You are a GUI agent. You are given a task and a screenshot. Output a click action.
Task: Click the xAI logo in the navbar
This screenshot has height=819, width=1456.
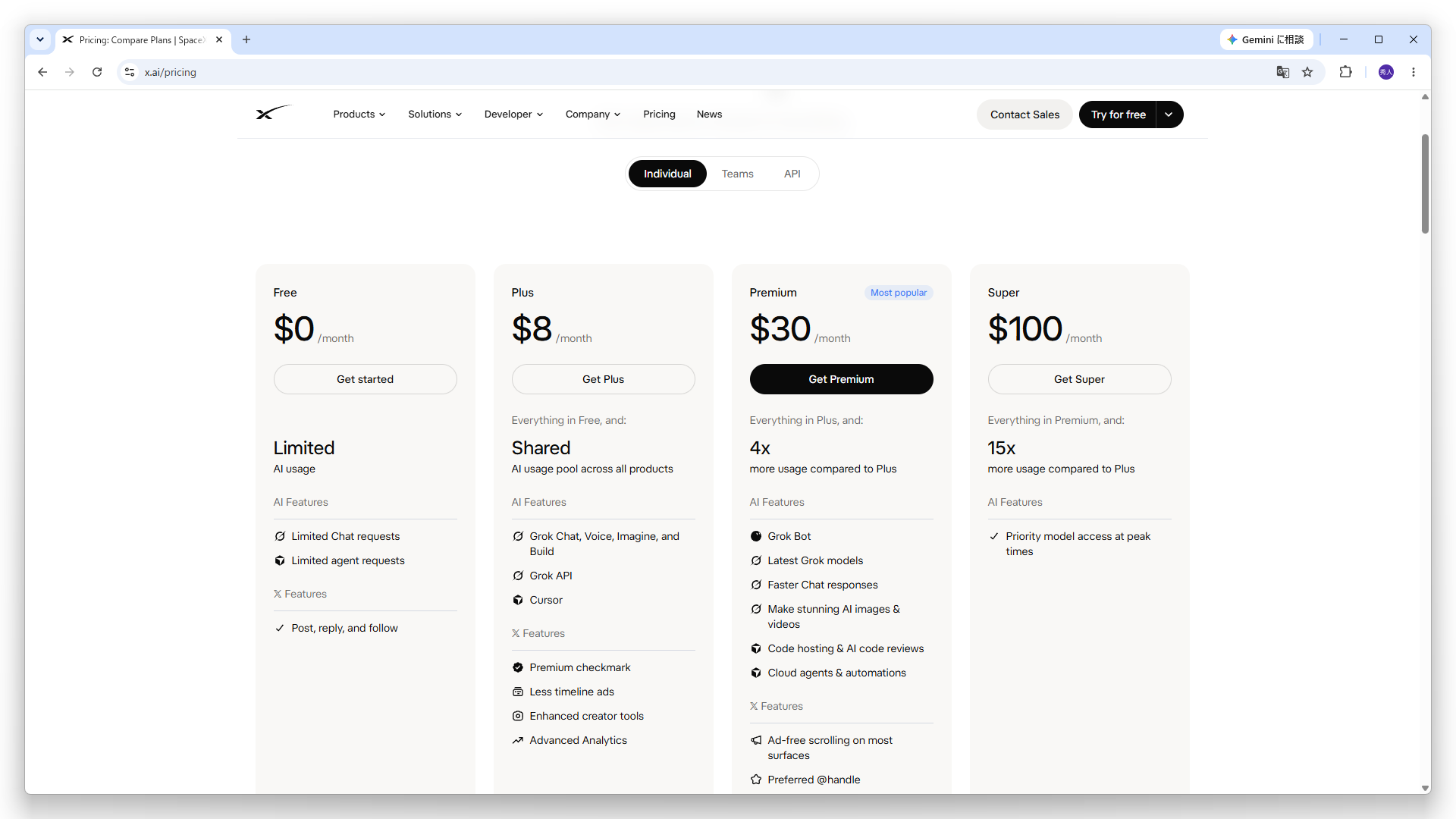tap(274, 113)
